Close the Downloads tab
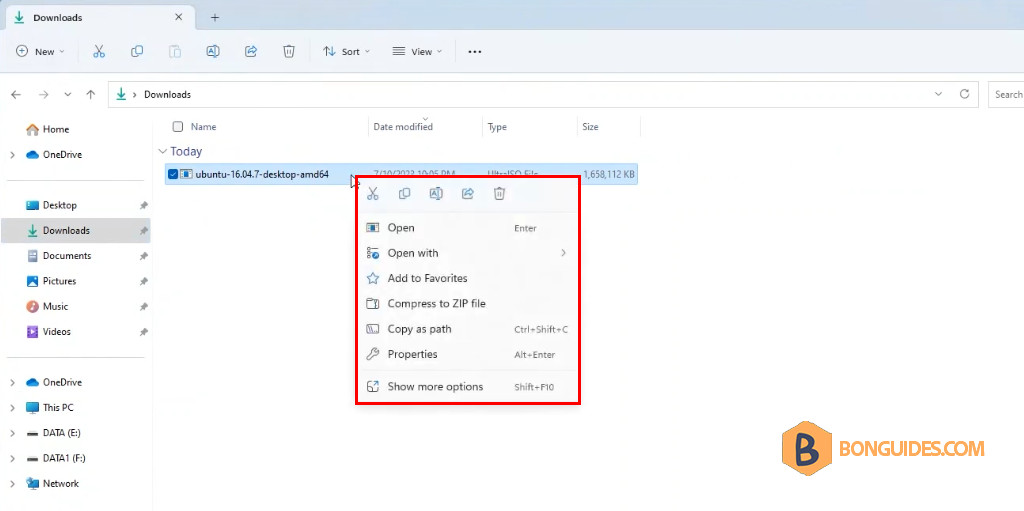Viewport: 1024px width, 511px height. coord(178,18)
